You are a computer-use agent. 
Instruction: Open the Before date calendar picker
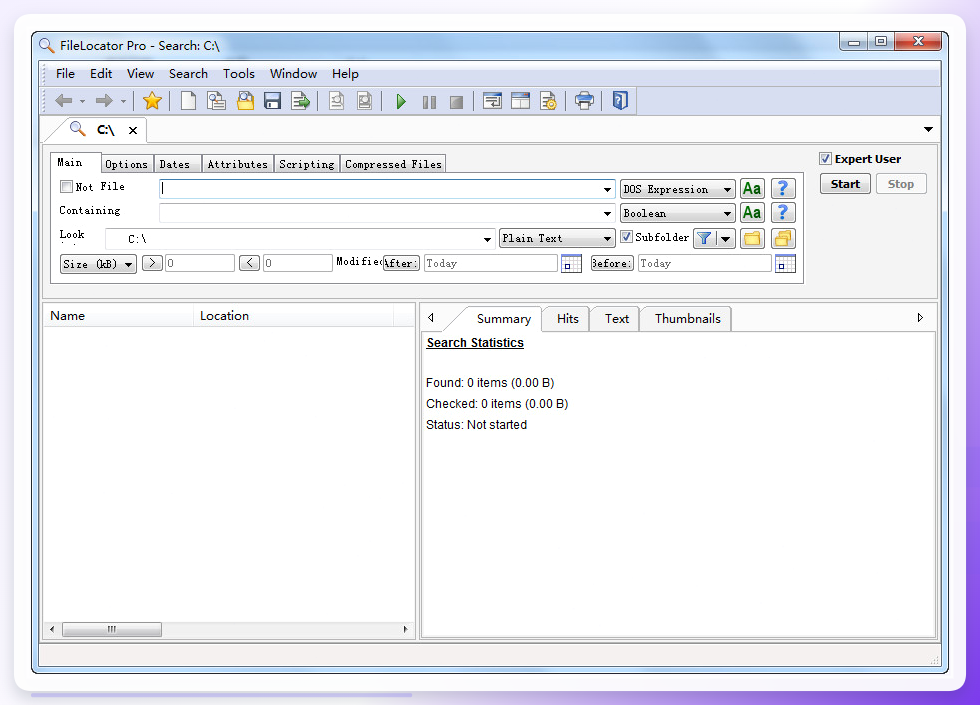784,263
